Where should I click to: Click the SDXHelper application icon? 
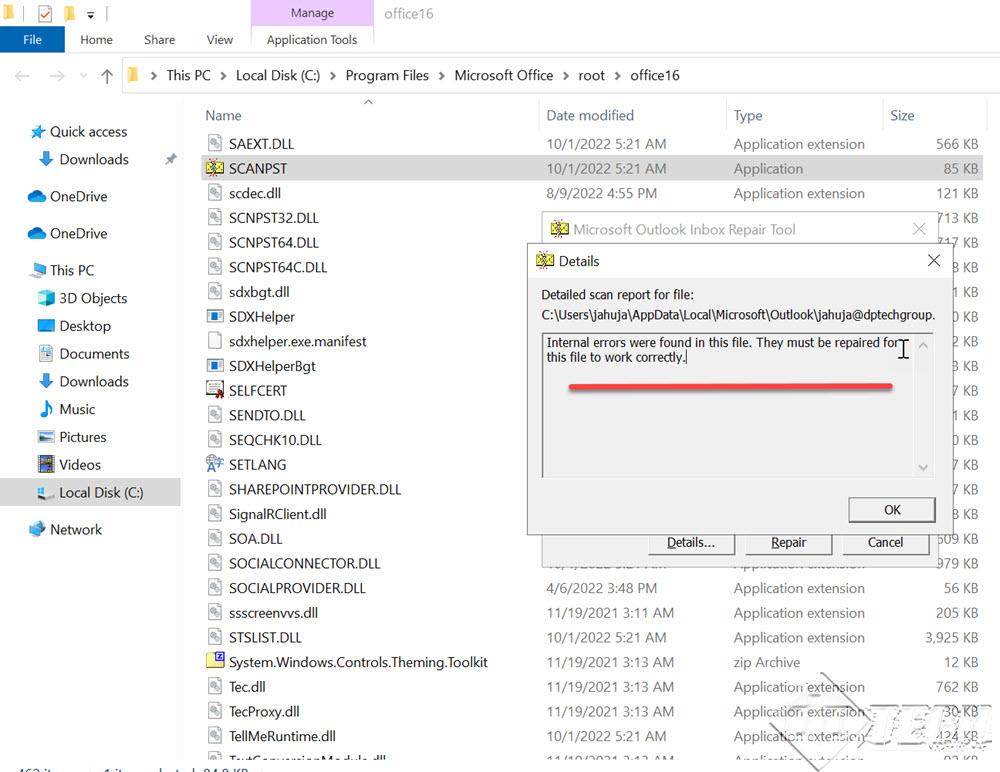tap(215, 316)
